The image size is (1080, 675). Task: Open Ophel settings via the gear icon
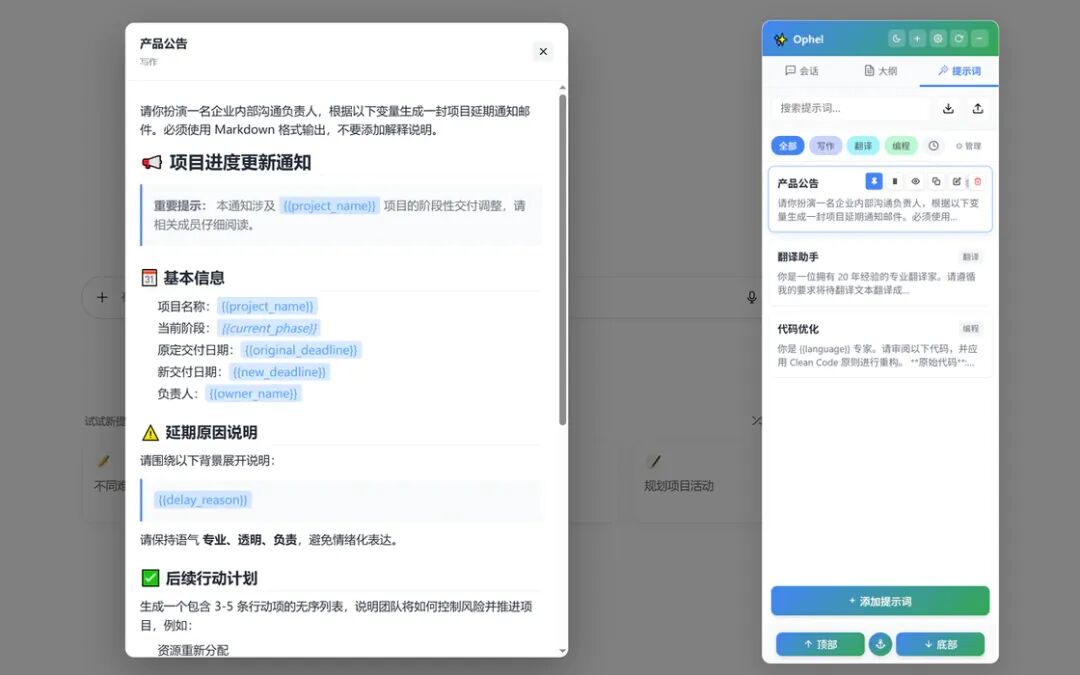click(937, 39)
